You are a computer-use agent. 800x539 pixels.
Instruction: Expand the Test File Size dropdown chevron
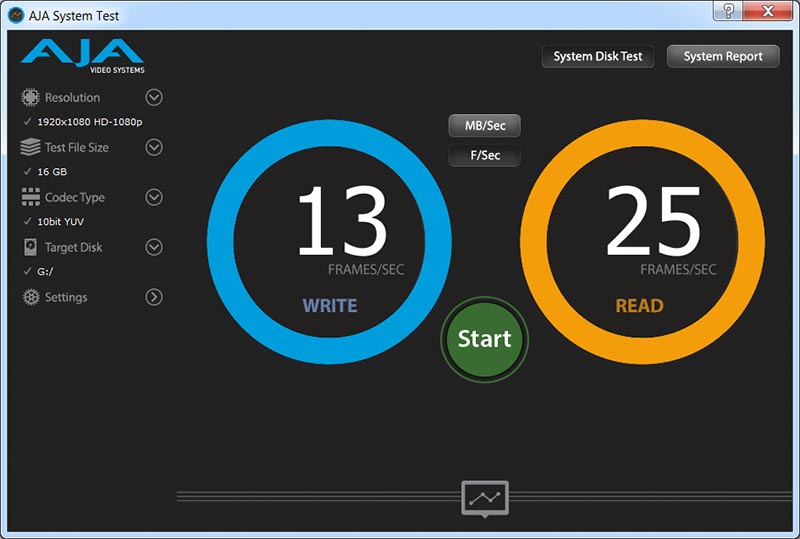click(x=154, y=147)
